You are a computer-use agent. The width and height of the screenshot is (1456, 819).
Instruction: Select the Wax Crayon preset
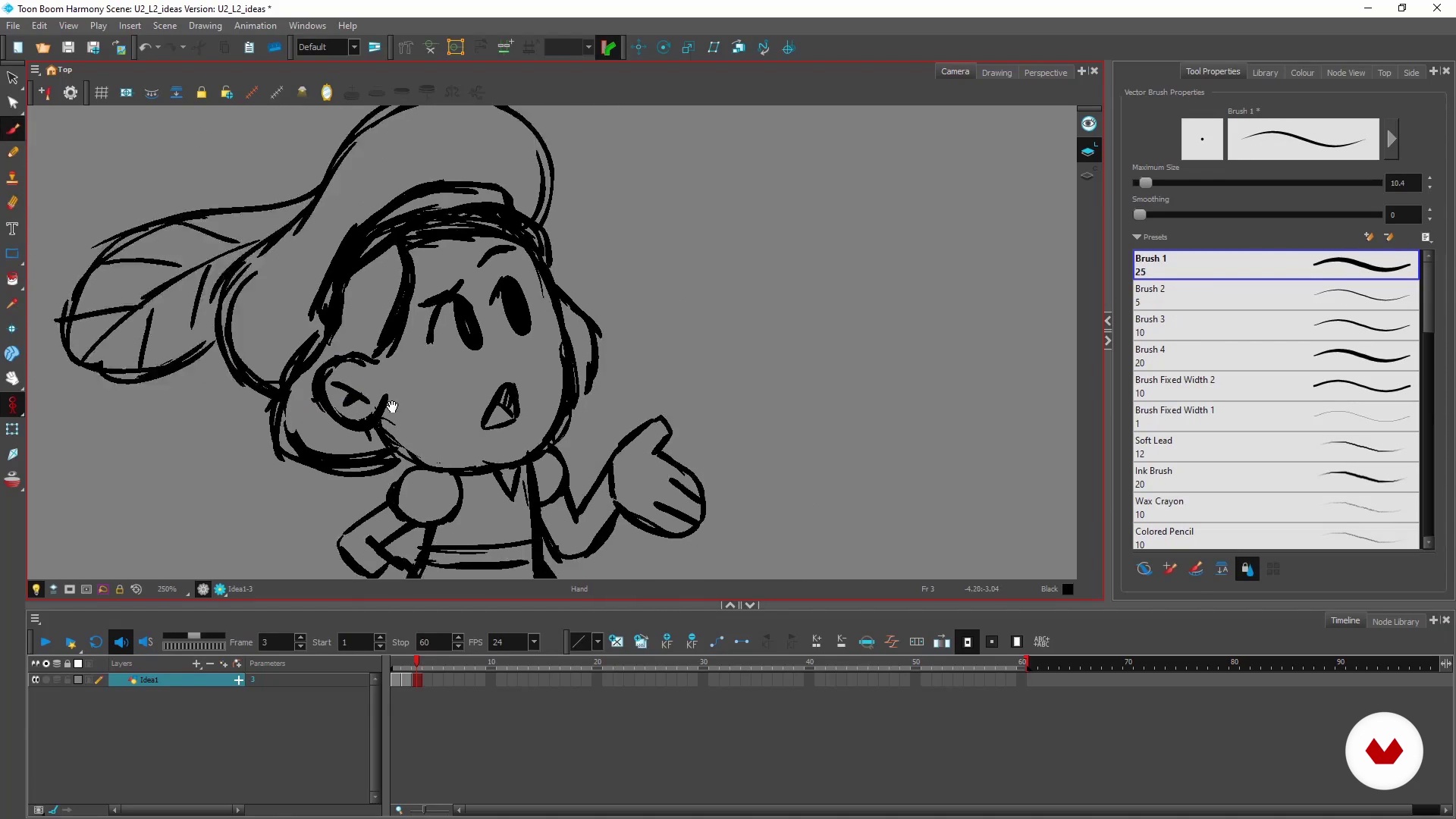(1276, 508)
